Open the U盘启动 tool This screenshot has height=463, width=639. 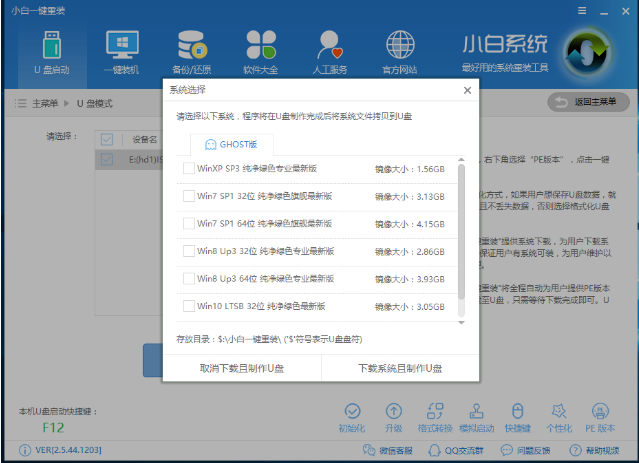point(52,53)
